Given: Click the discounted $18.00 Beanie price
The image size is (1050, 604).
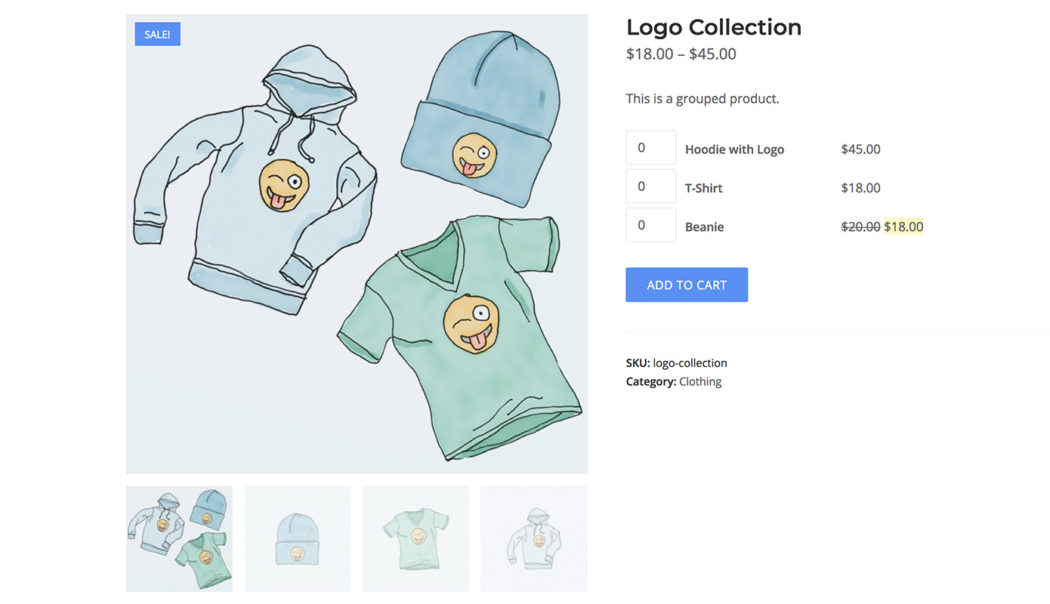Looking at the screenshot, I should point(903,226).
